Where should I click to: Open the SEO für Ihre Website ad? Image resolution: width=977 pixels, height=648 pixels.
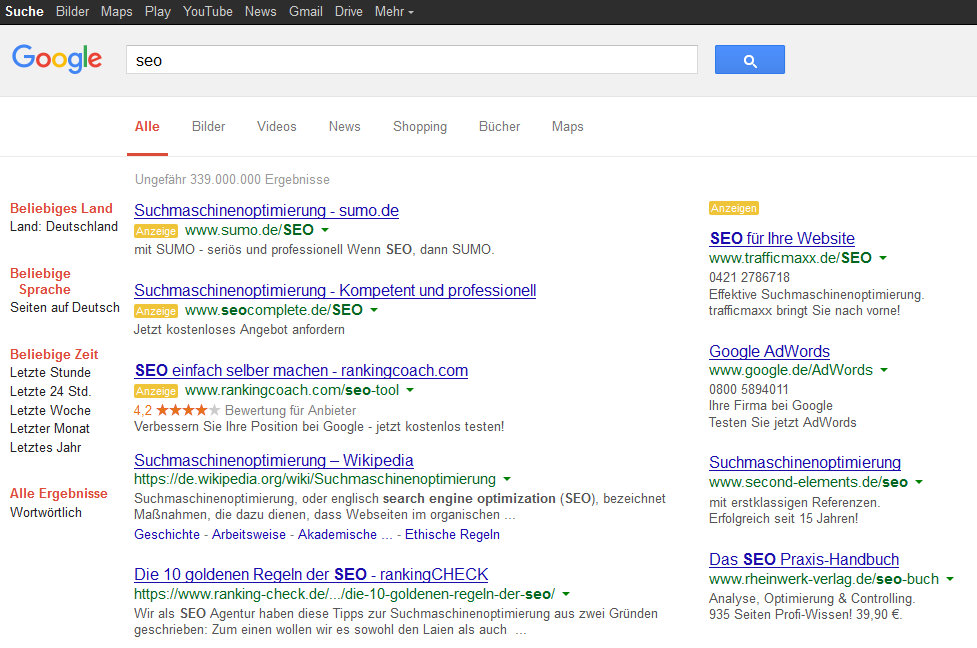click(782, 239)
